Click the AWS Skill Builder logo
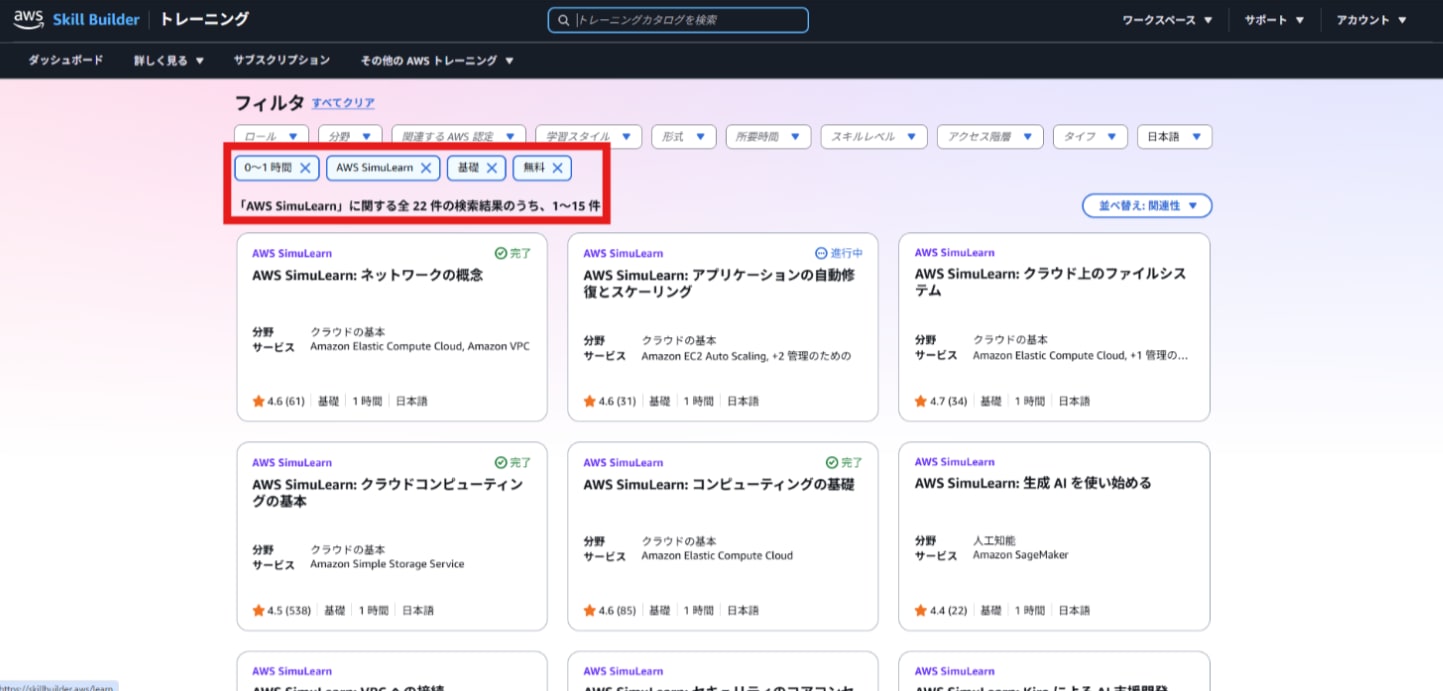This screenshot has height=691, width=1443. (x=77, y=19)
